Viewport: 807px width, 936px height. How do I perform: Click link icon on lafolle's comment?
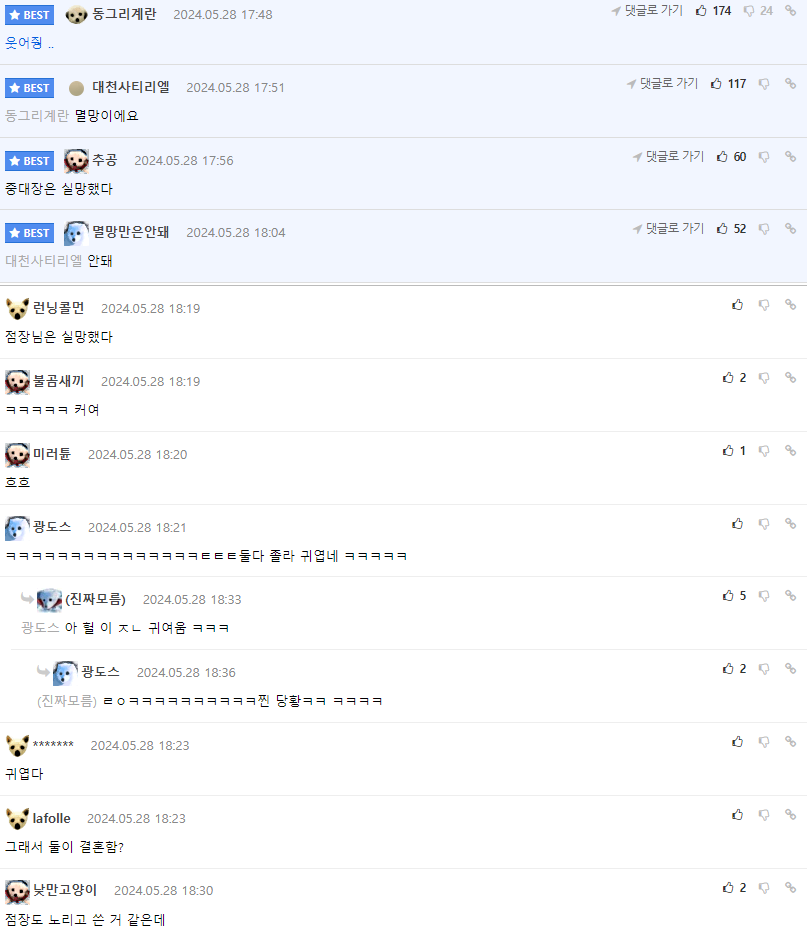790,815
